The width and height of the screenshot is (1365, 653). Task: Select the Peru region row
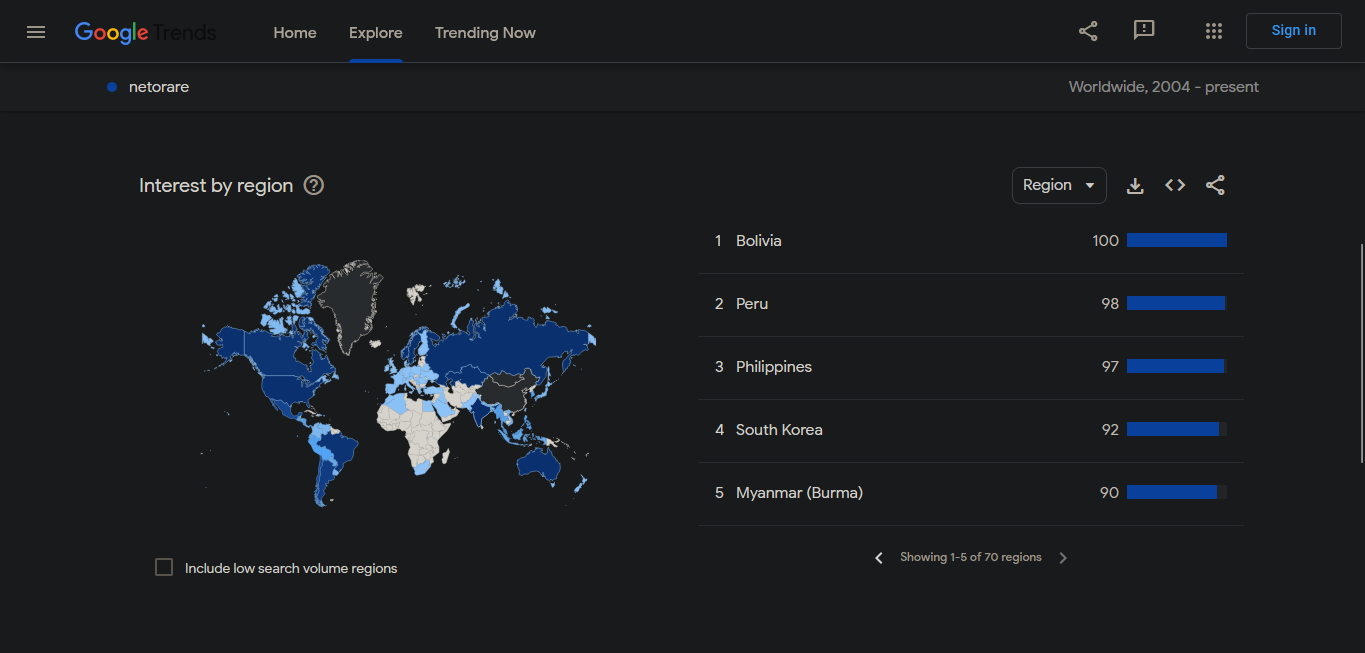pyautogui.click(x=971, y=304)
